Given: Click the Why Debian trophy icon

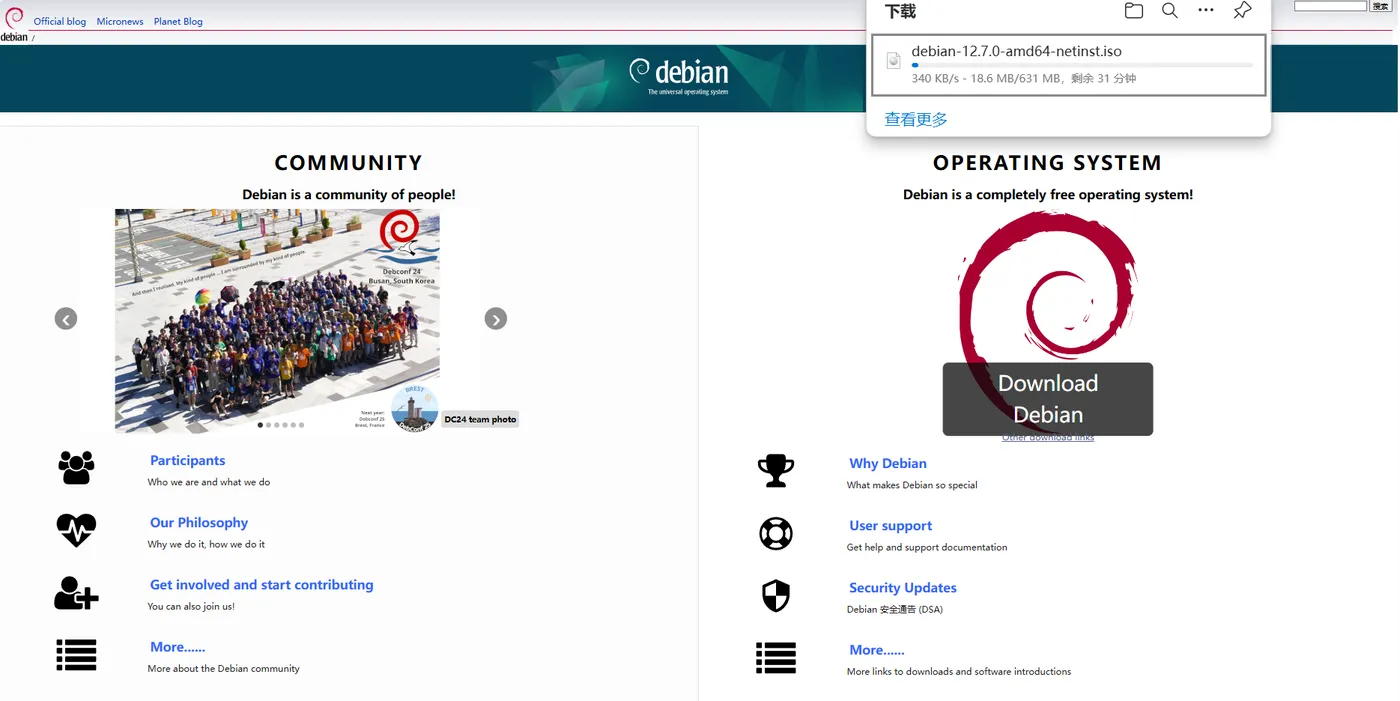Looking at the screenshot, I should point(776,470).
